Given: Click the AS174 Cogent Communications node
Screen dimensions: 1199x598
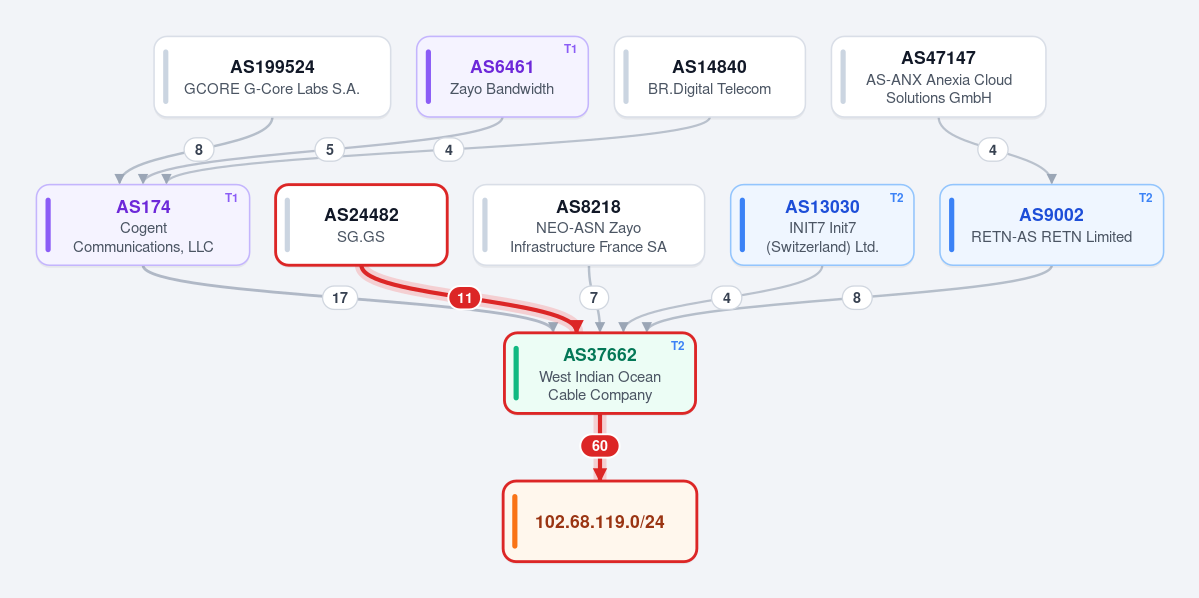Looking at the screenshot, I should point(143,225).
